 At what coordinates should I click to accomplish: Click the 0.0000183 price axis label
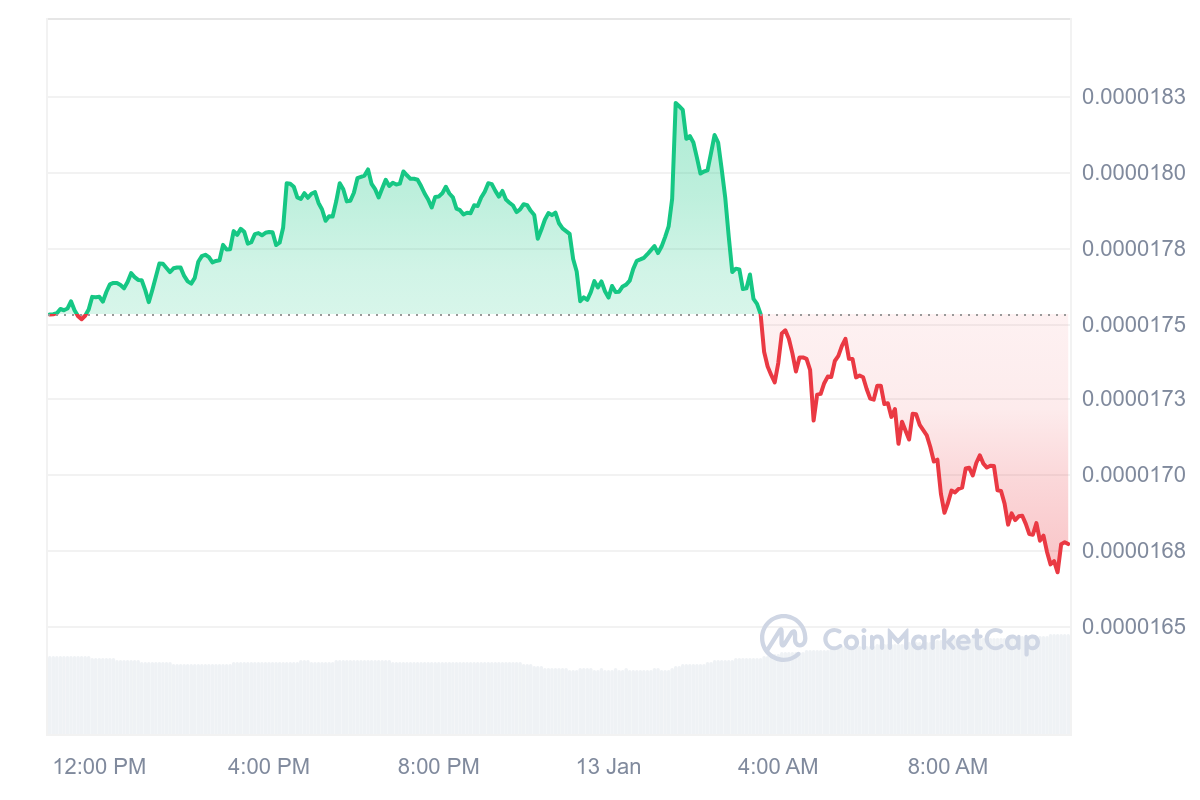tap(1133, 97)
